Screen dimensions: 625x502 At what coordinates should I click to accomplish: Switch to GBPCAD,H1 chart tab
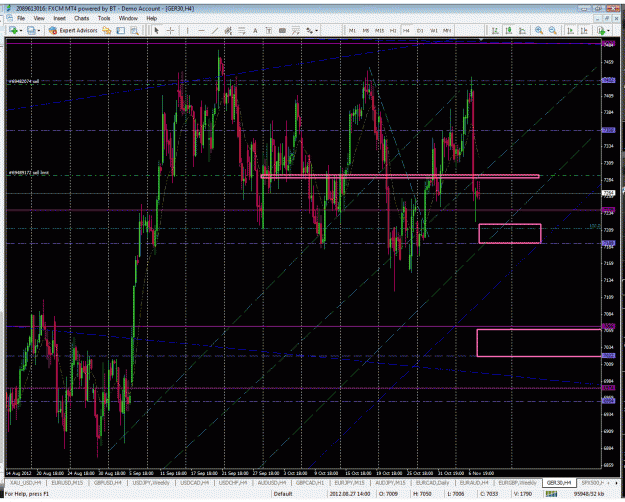point(310,483)
